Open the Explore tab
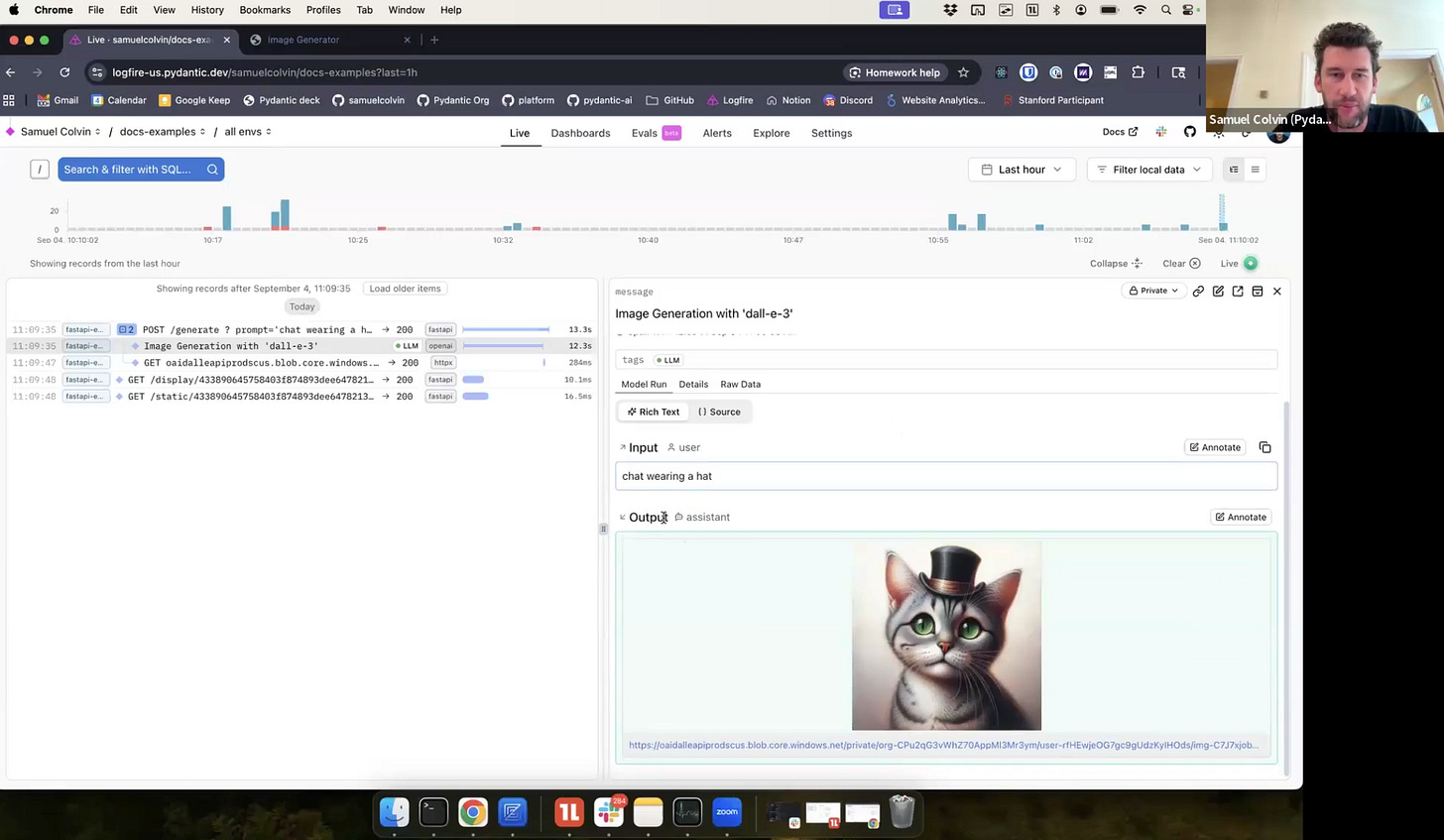This screenshot has width=1444, height=840. (x=771, y=133)
